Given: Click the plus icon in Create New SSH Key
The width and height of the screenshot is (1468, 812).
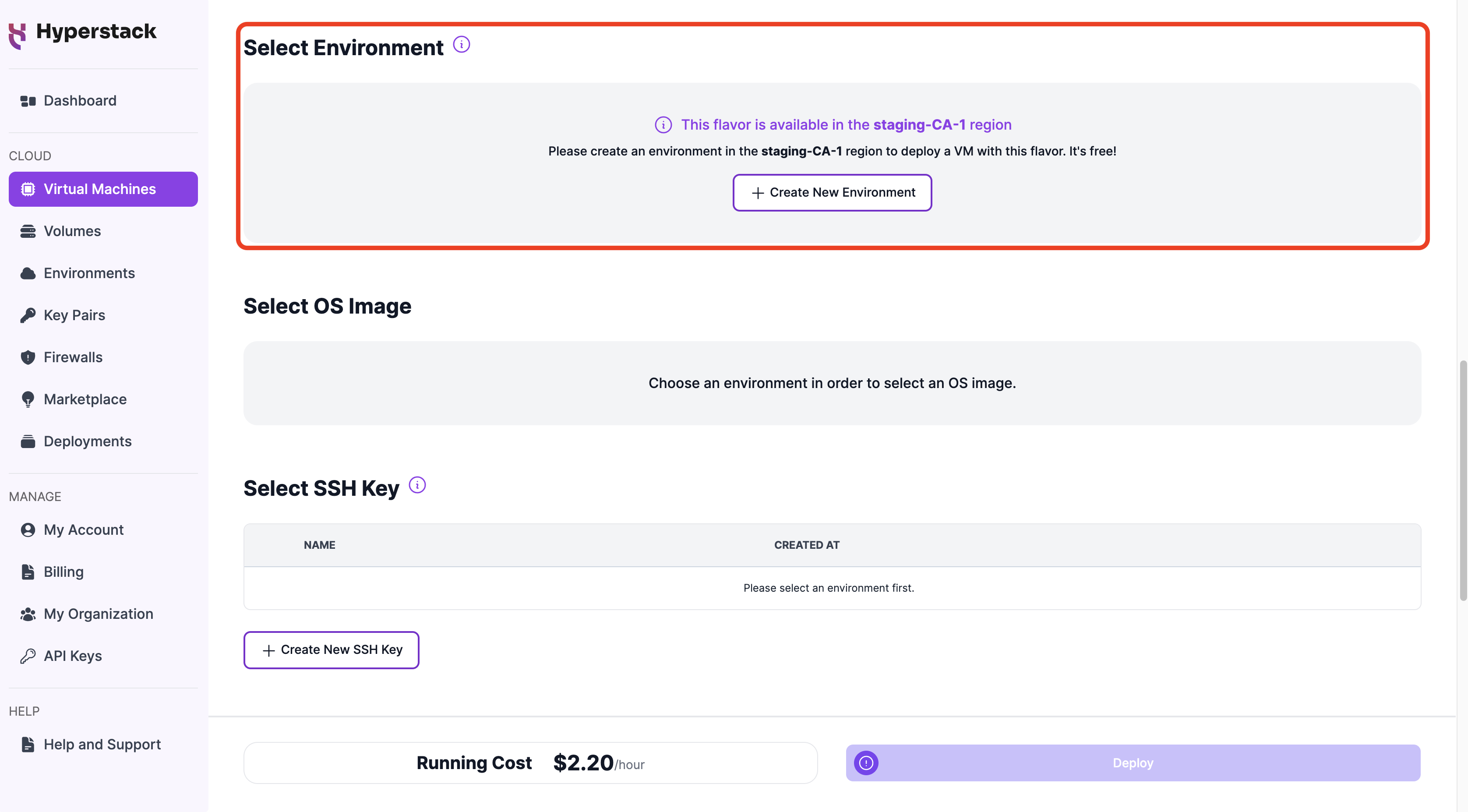Looking at the screenshot, I should 269,651.
